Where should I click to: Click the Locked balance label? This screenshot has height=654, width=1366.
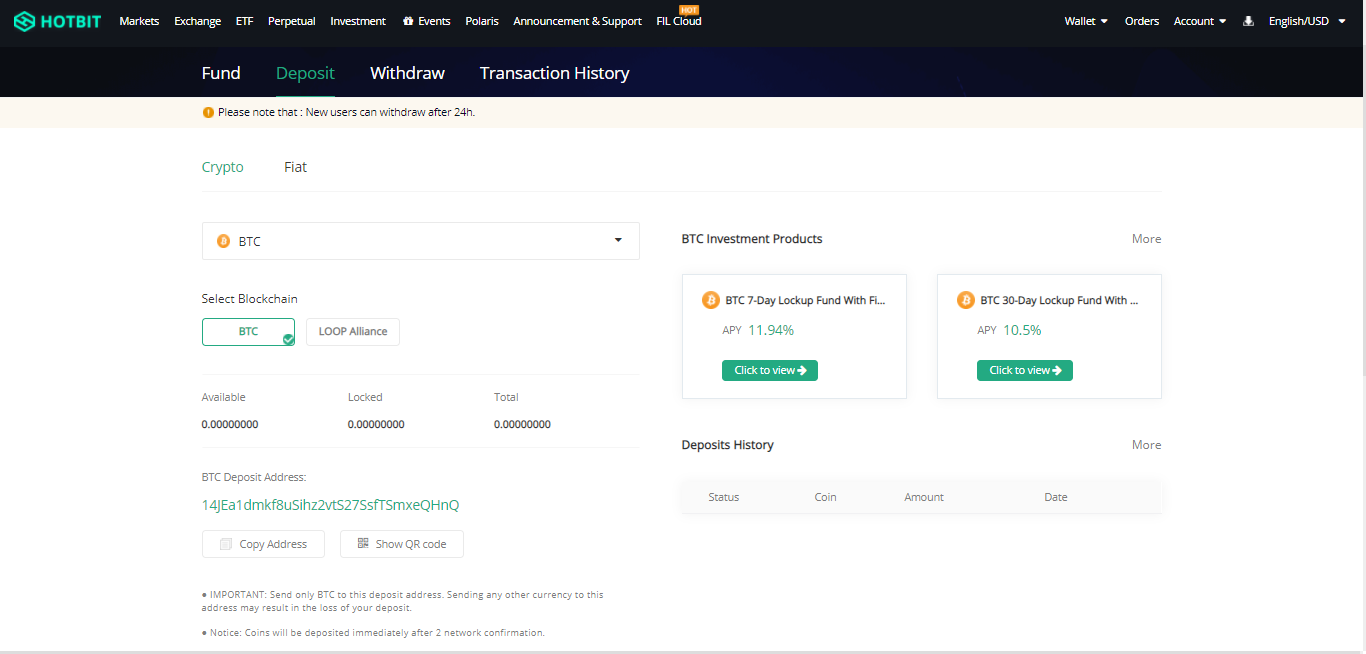point(365,397)
